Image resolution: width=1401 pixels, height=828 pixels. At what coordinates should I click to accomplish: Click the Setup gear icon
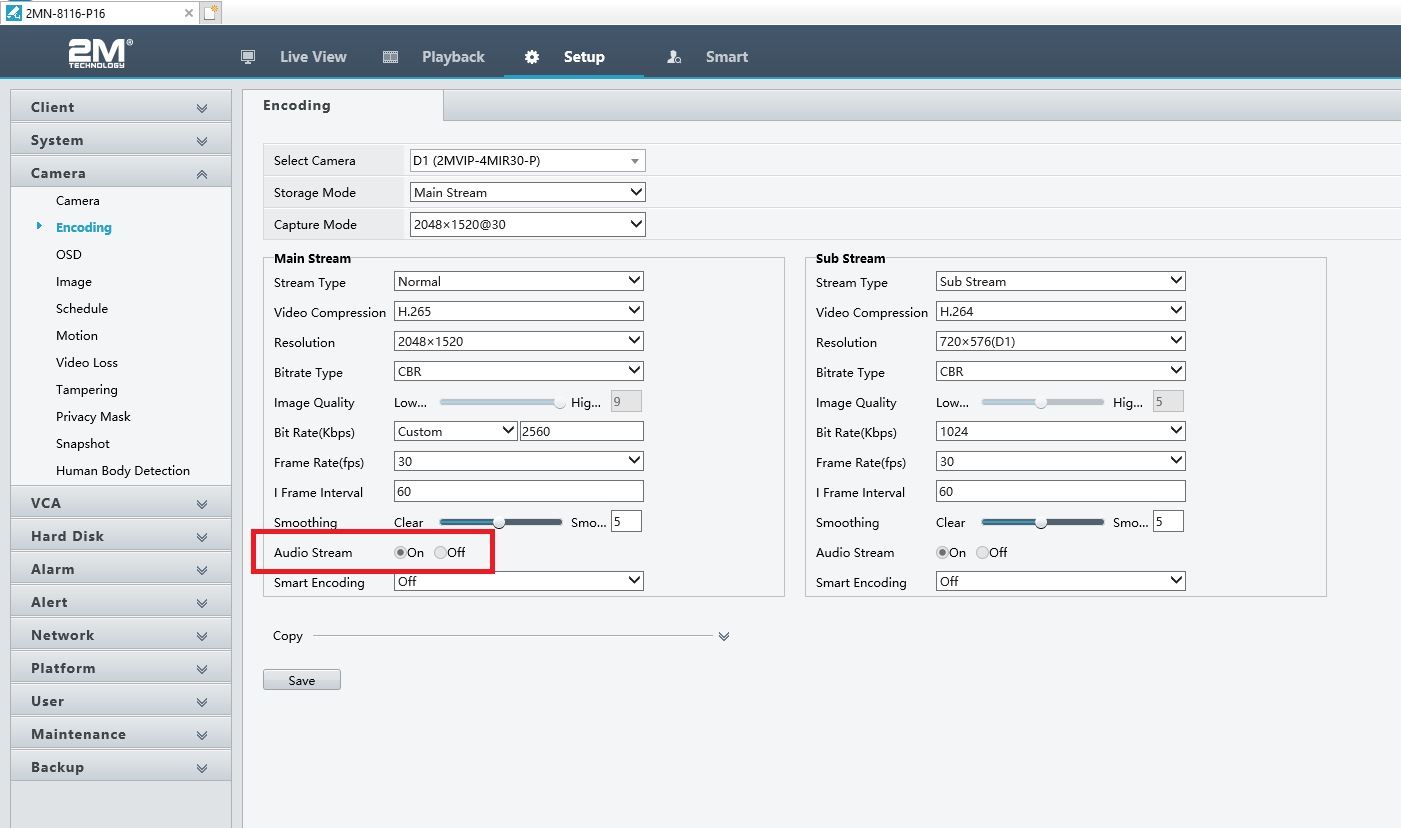532,57
